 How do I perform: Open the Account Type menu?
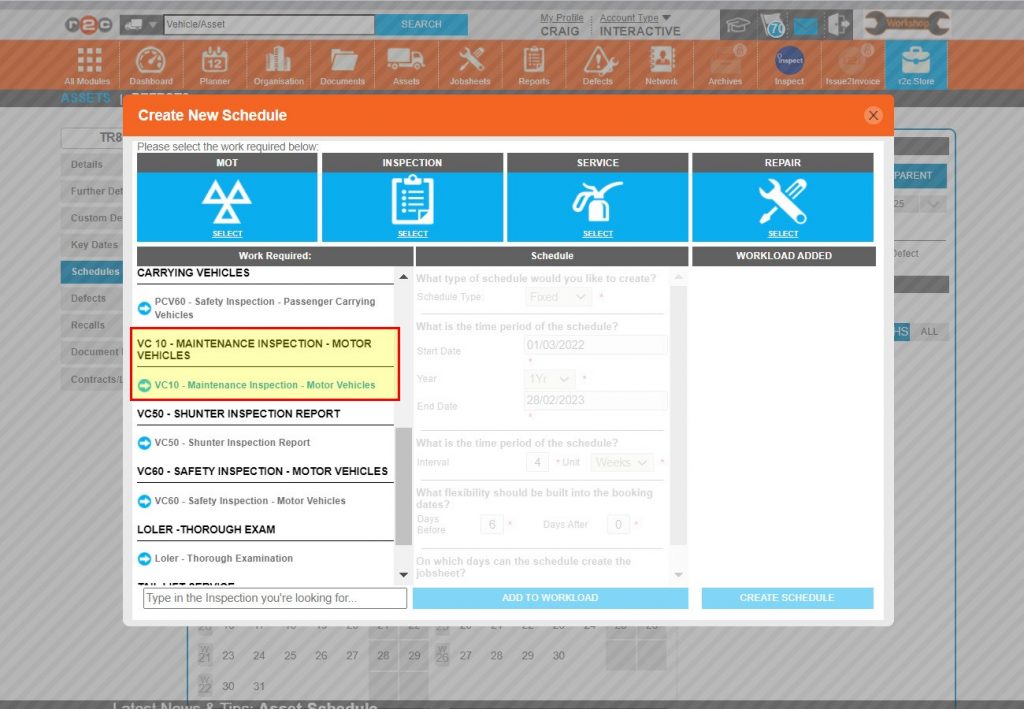(x=628, y=17)
